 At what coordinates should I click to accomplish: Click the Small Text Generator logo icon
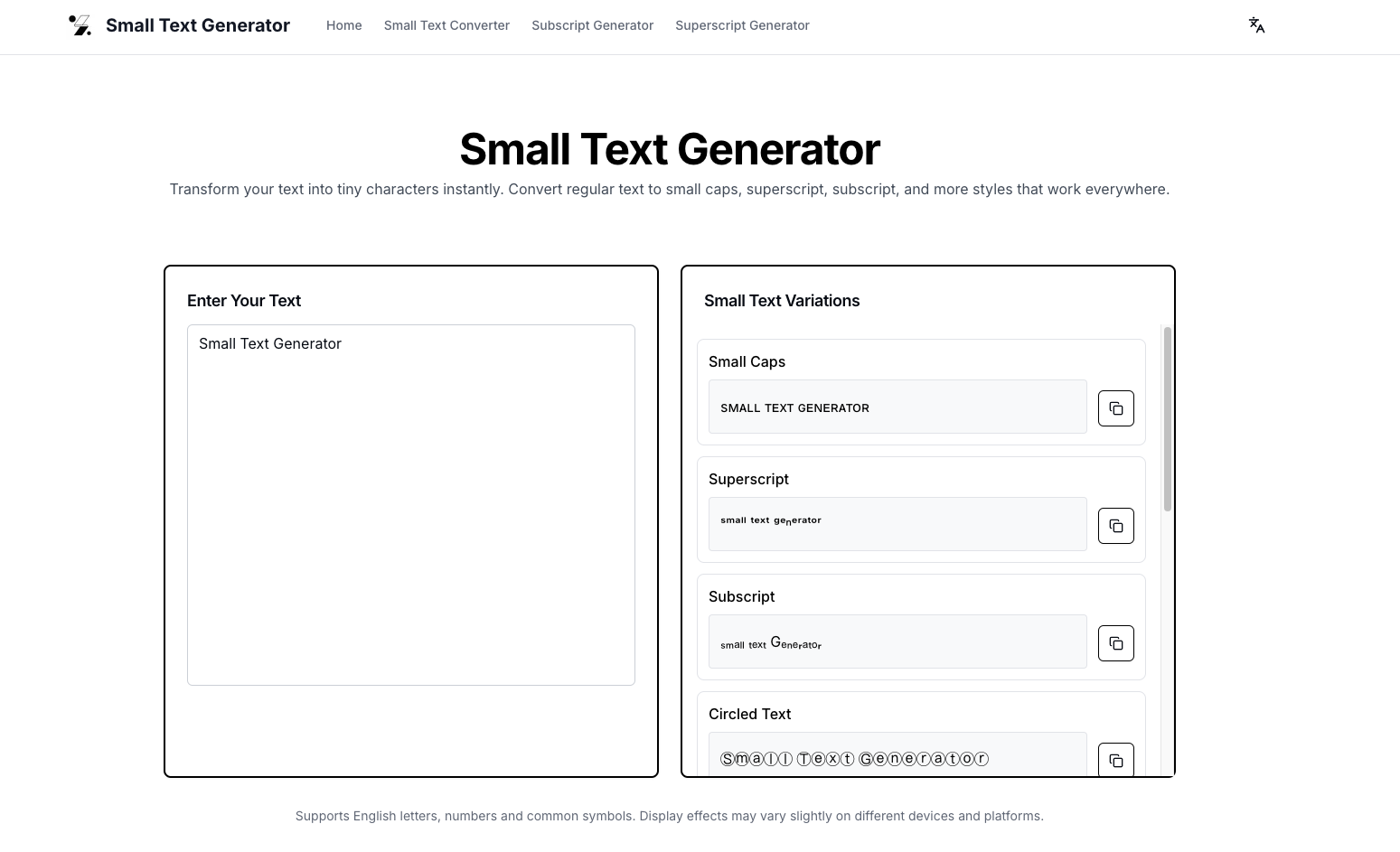(80, 25)
